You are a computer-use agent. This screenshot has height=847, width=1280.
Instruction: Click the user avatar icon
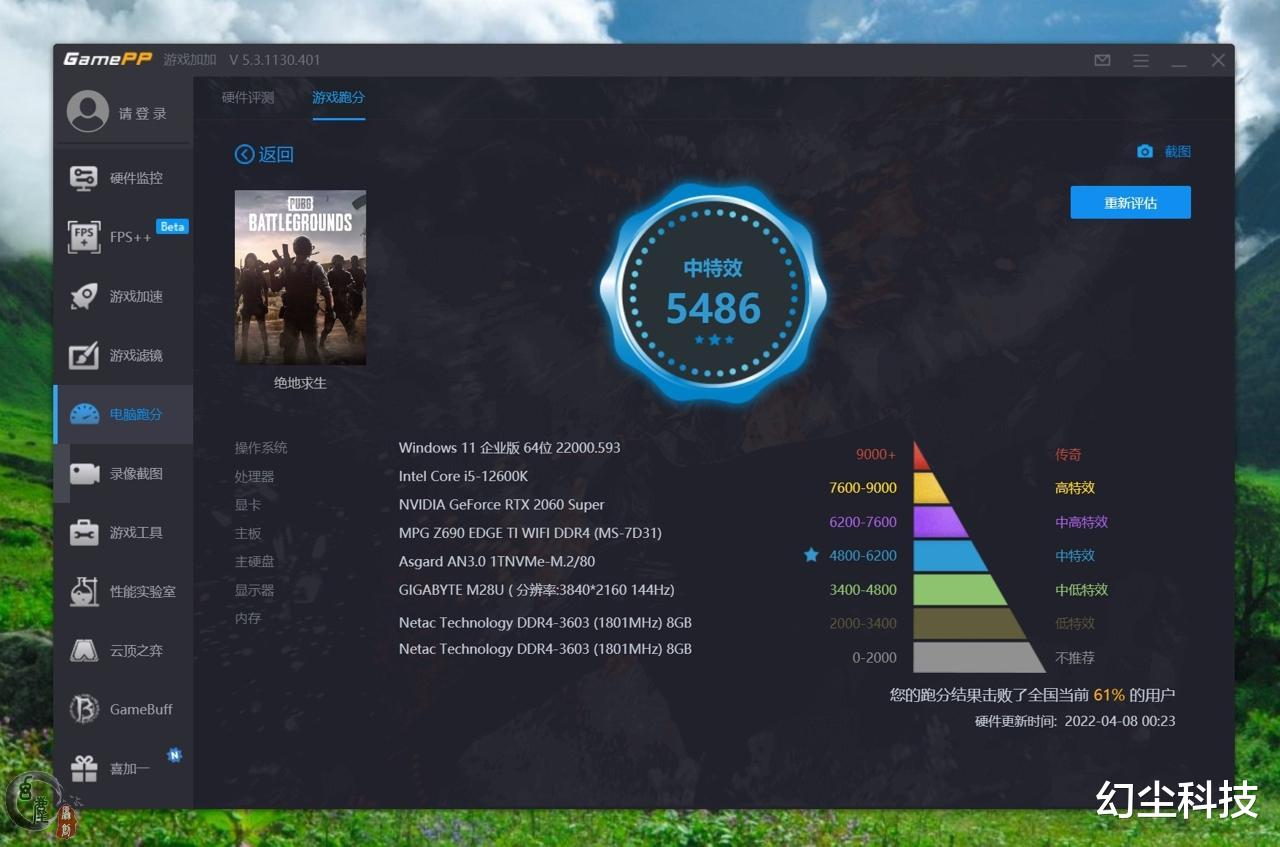click(x=88, y=111)
